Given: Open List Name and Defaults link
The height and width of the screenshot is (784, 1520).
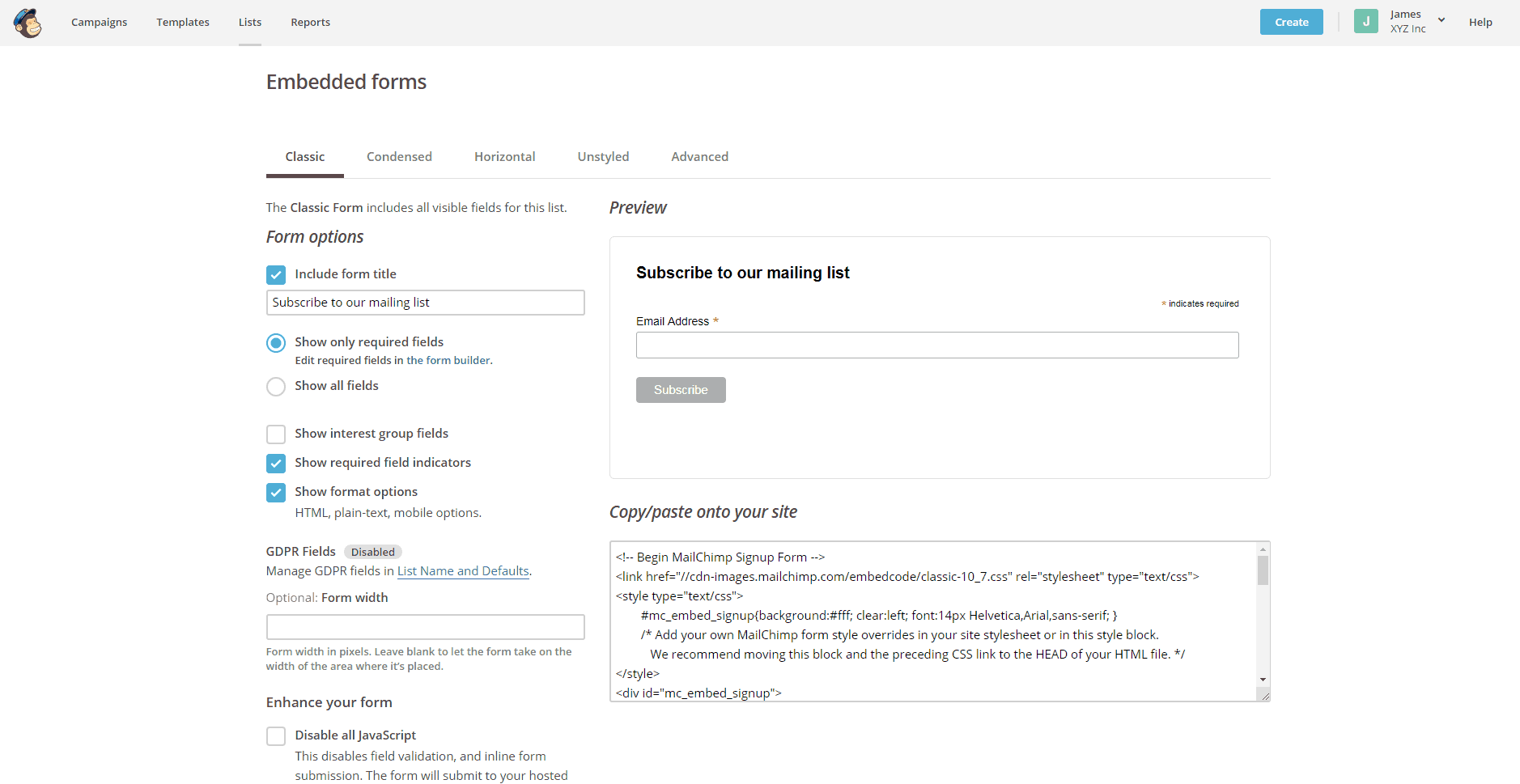Looking at the screenshot, I should [x=463, y=571].
